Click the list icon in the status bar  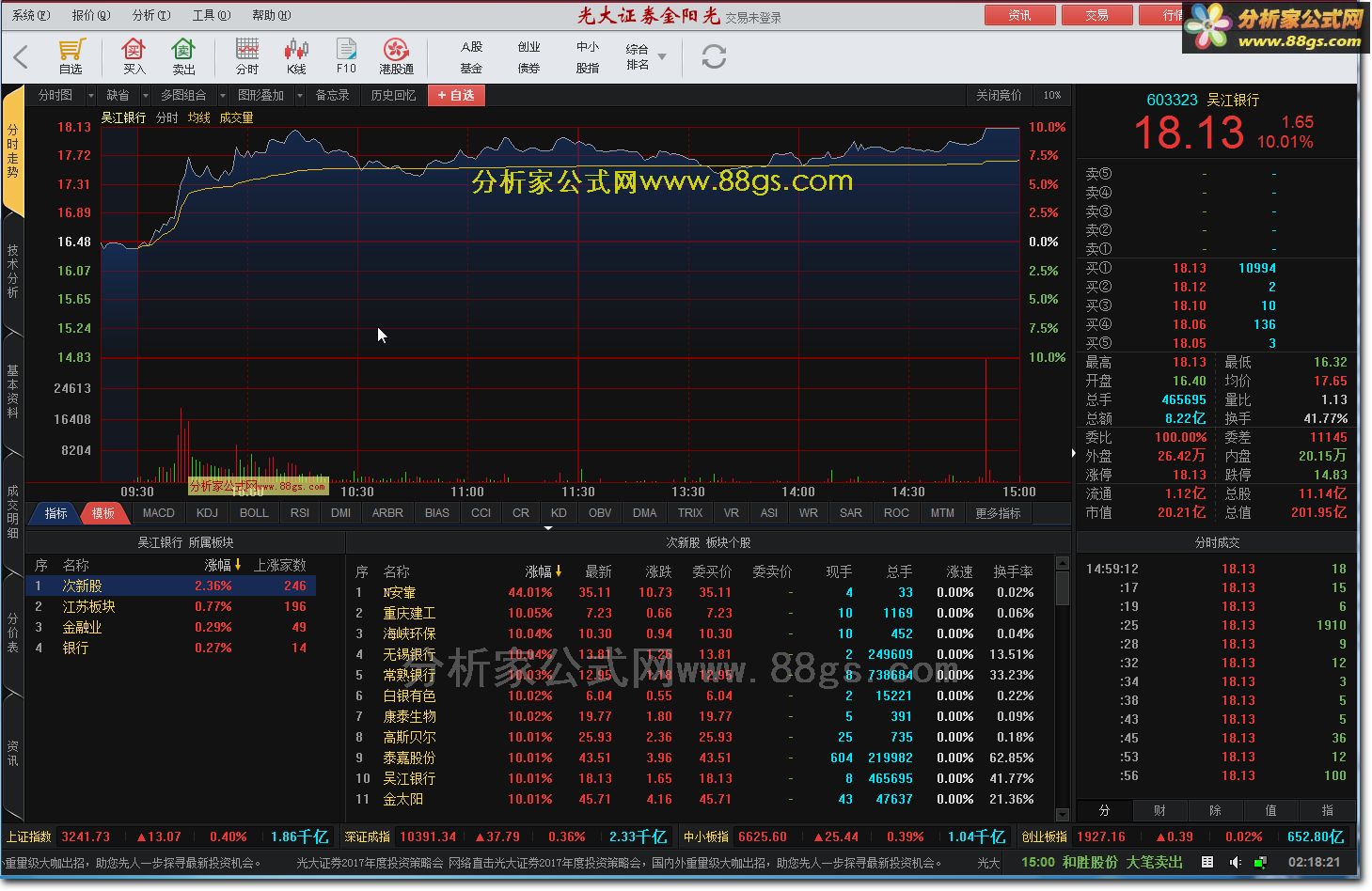pos(1207,862)
